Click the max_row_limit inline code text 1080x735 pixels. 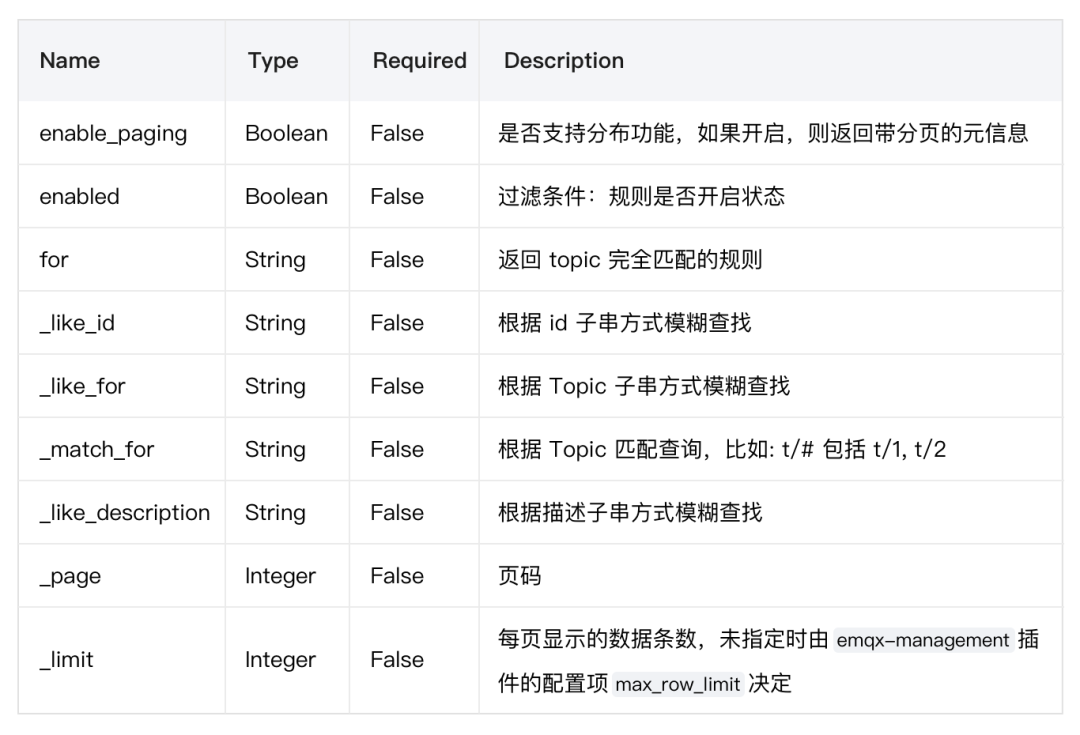click(678, 685)
